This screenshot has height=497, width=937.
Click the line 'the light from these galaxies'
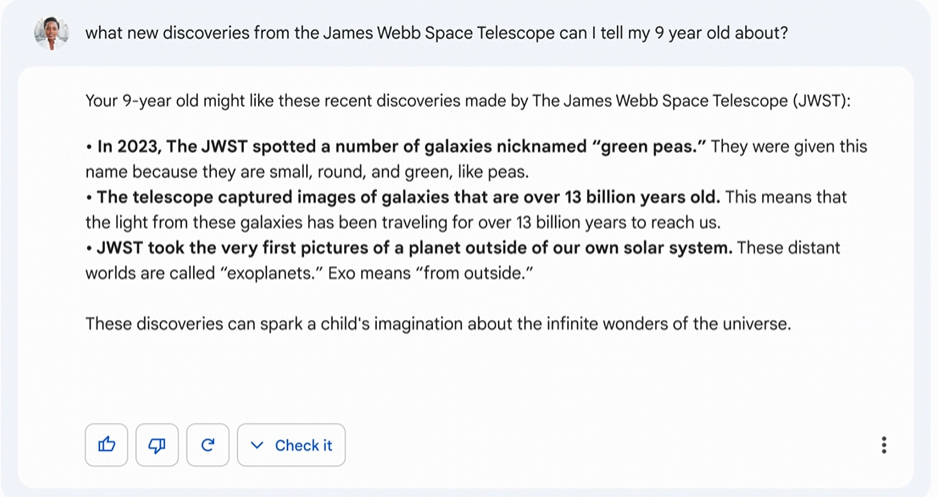[x=403, y=223]
